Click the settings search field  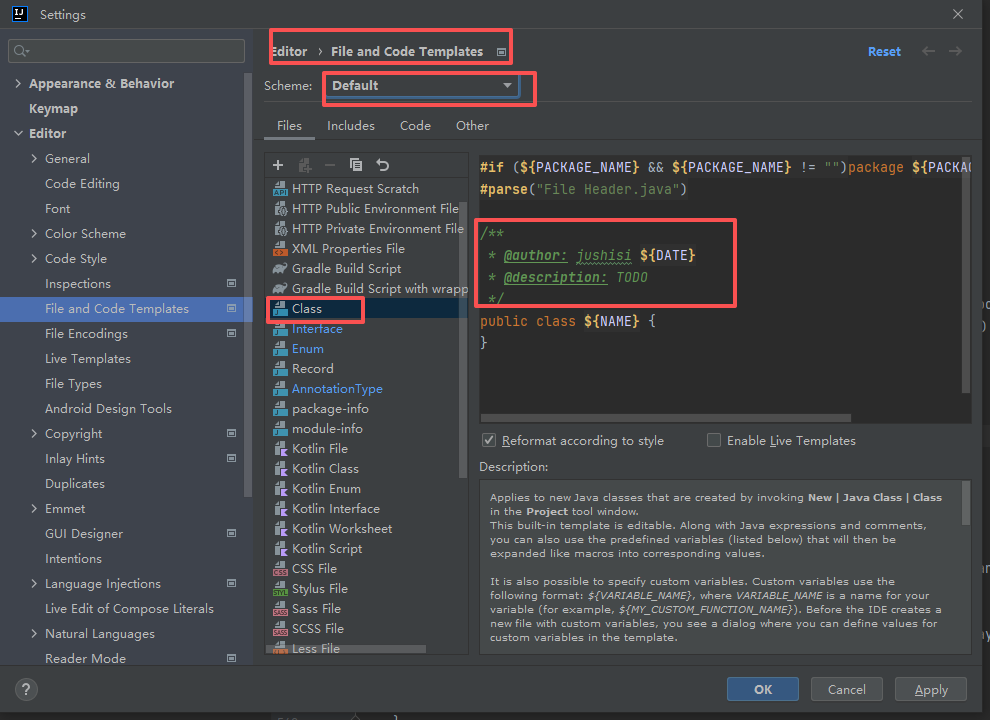(126, 51)
